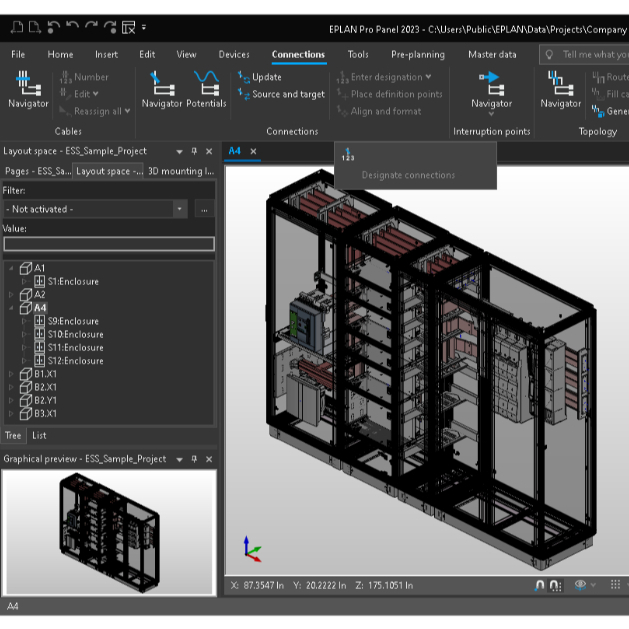The height and width of the screenshot is (629, 629).
Task: Click the undo list icon
Action: 53,27
